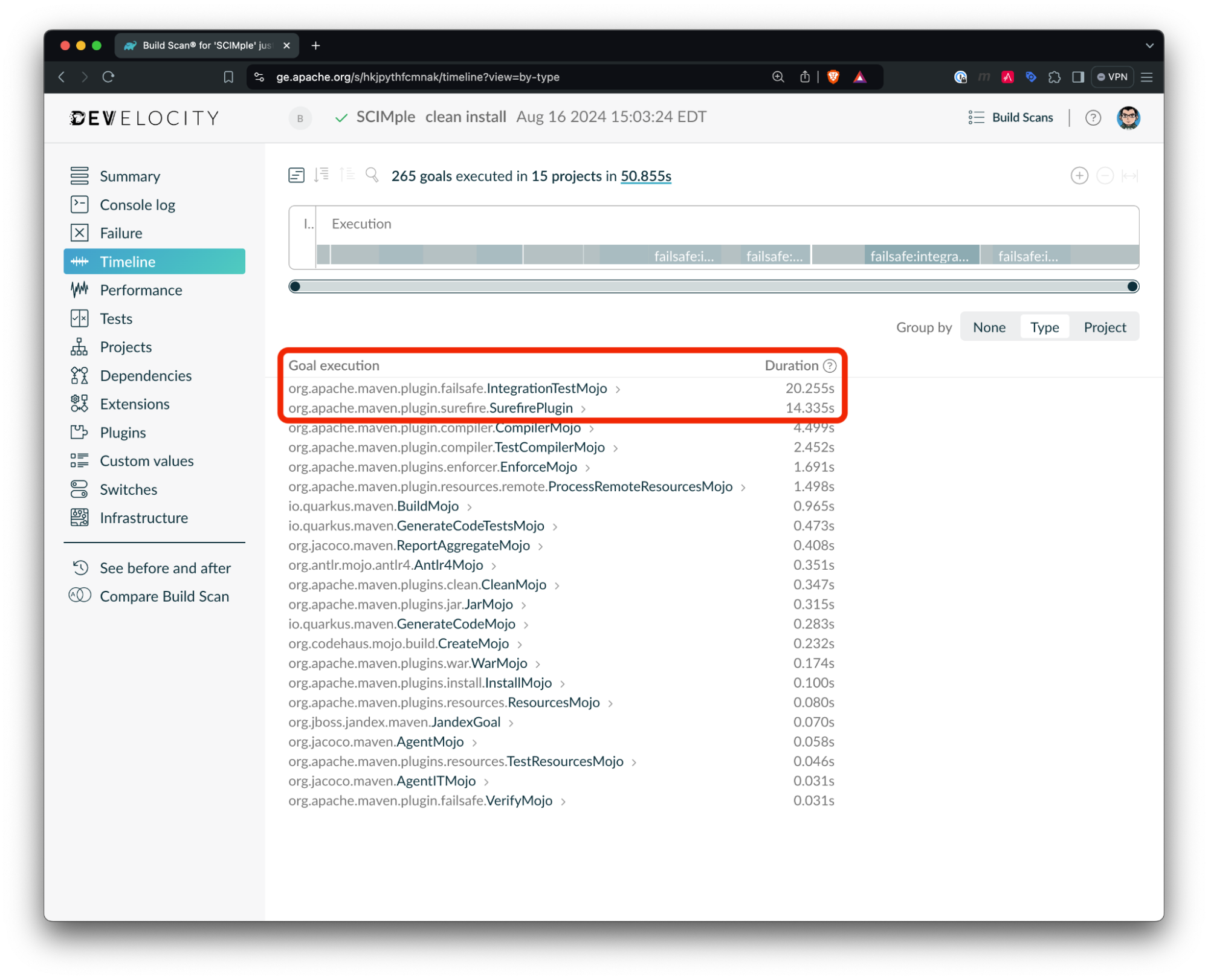Expand the IntegrationTestMojo row chevron

(618, 389)
